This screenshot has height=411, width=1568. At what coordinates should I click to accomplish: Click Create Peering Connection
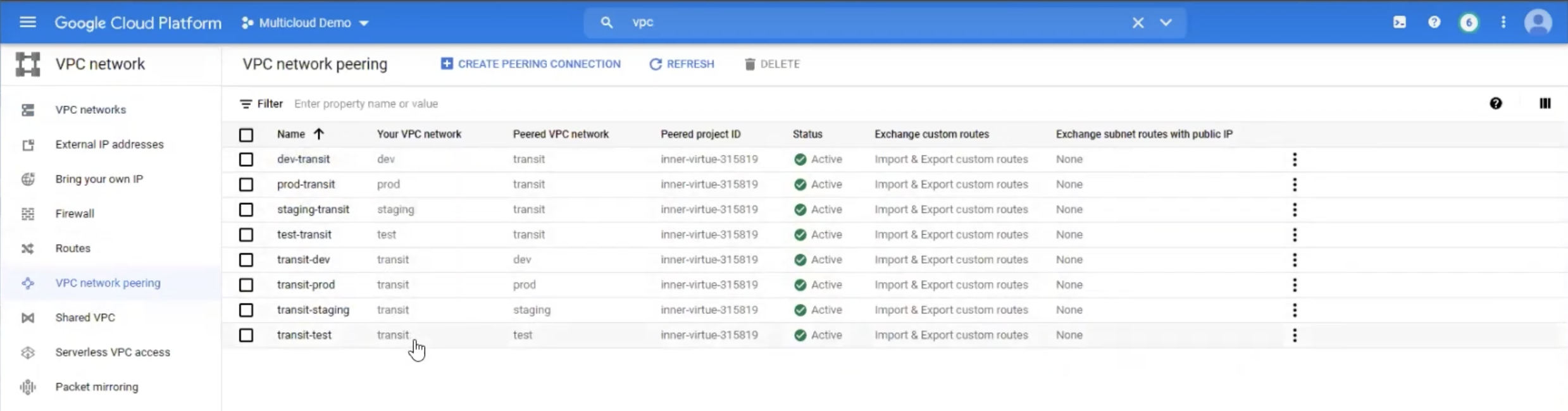tap(530, 64)
